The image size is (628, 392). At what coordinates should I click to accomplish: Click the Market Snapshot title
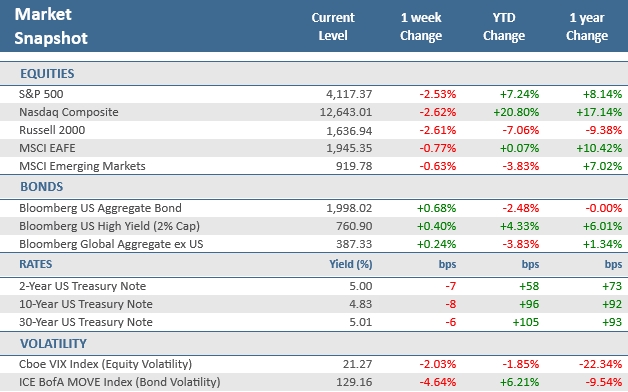point(51,26)
